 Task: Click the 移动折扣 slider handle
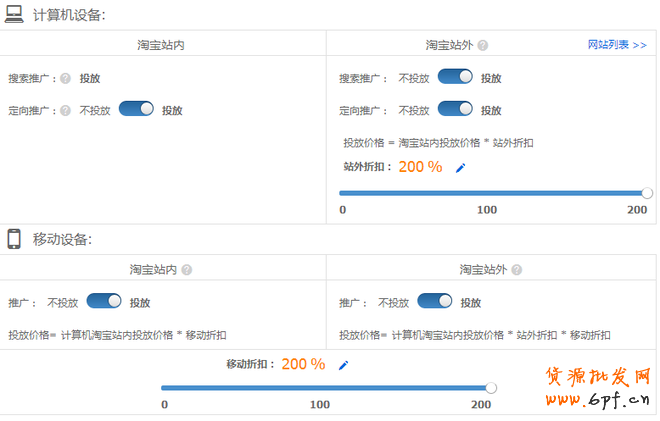pos(491,388)
